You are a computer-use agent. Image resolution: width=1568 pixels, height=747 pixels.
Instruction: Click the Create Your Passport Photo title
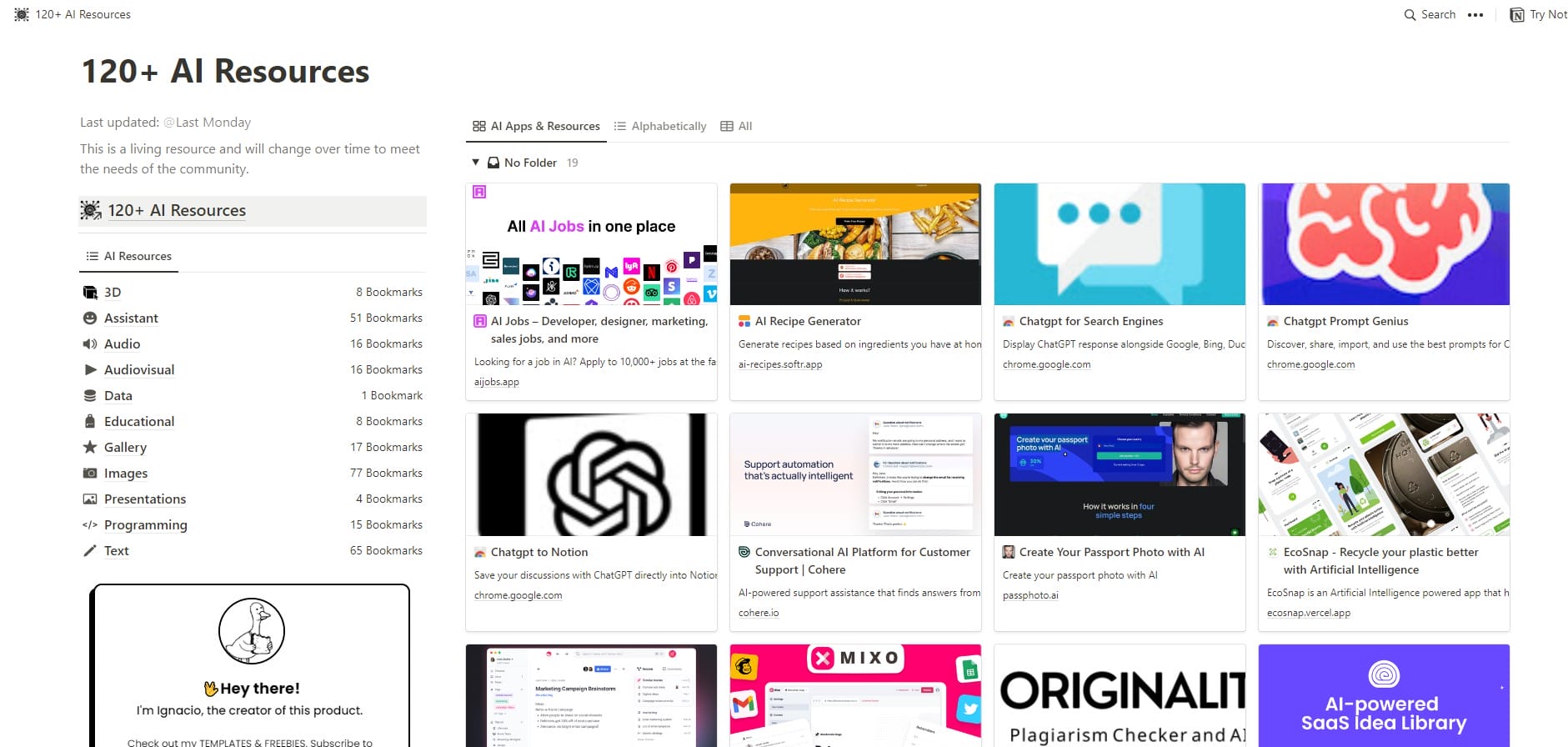pos(1112,553)
